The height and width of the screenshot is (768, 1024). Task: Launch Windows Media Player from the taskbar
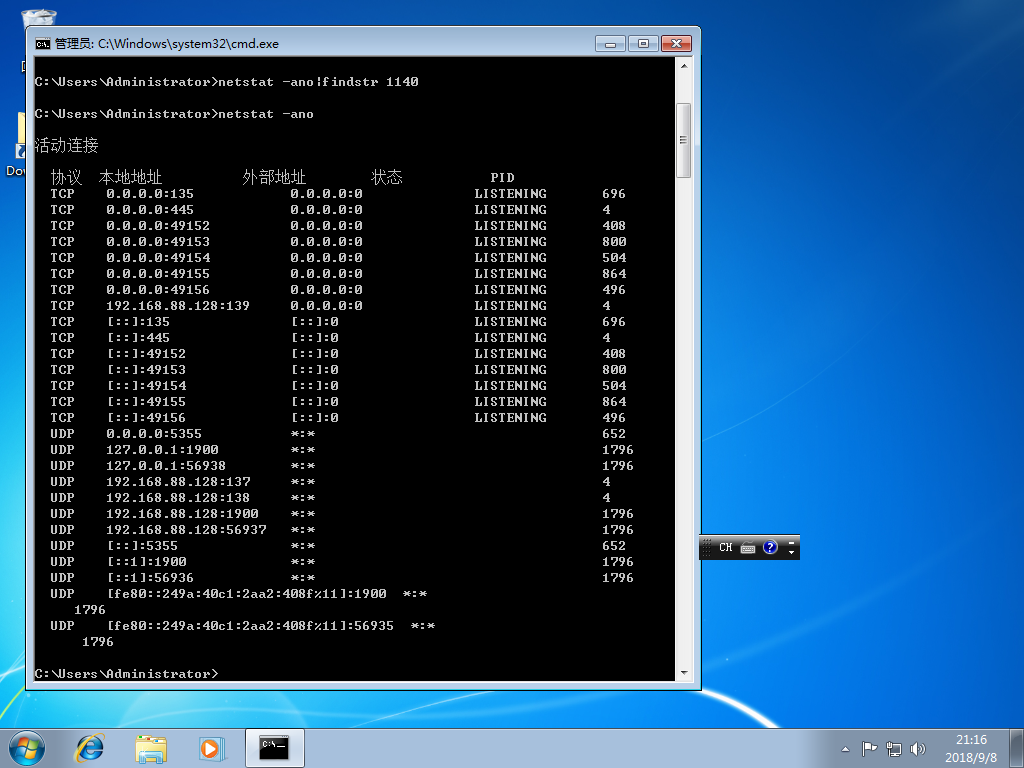pos(210,748)
